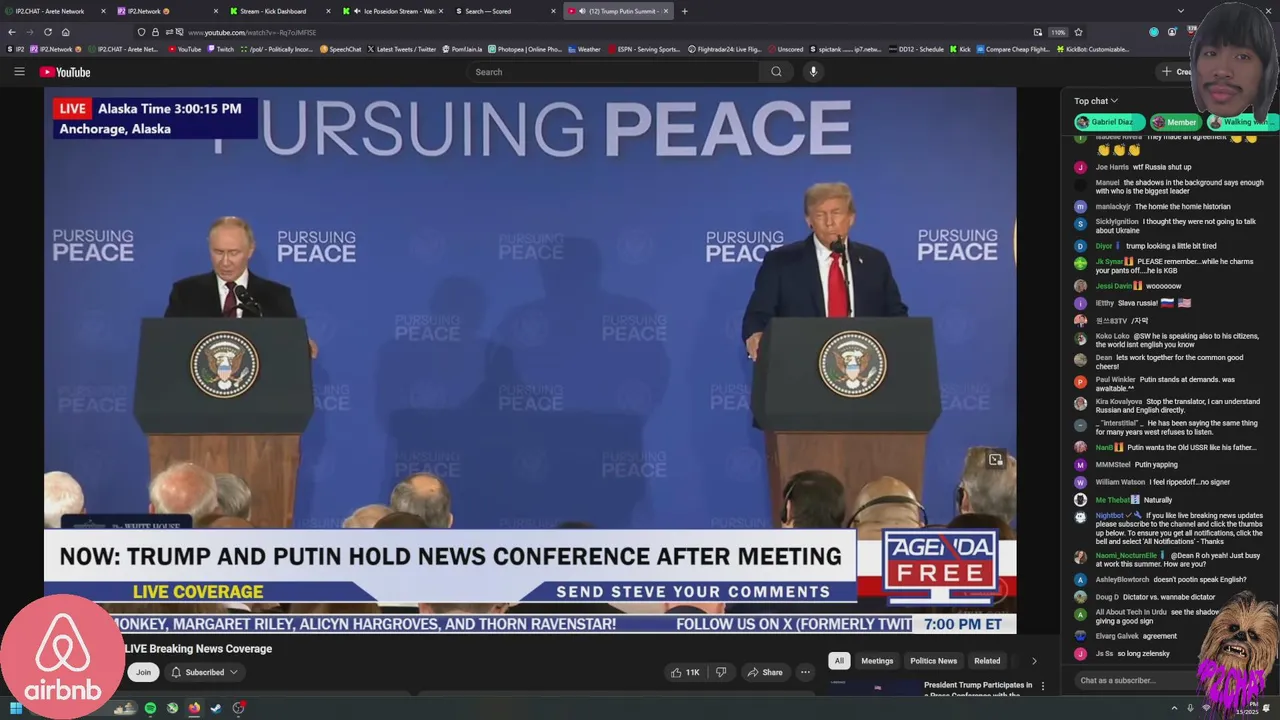This screenshot has width=1280, height=720.
Task: Open the YouTube guide hamburger menu
Action: click(19, 72)
